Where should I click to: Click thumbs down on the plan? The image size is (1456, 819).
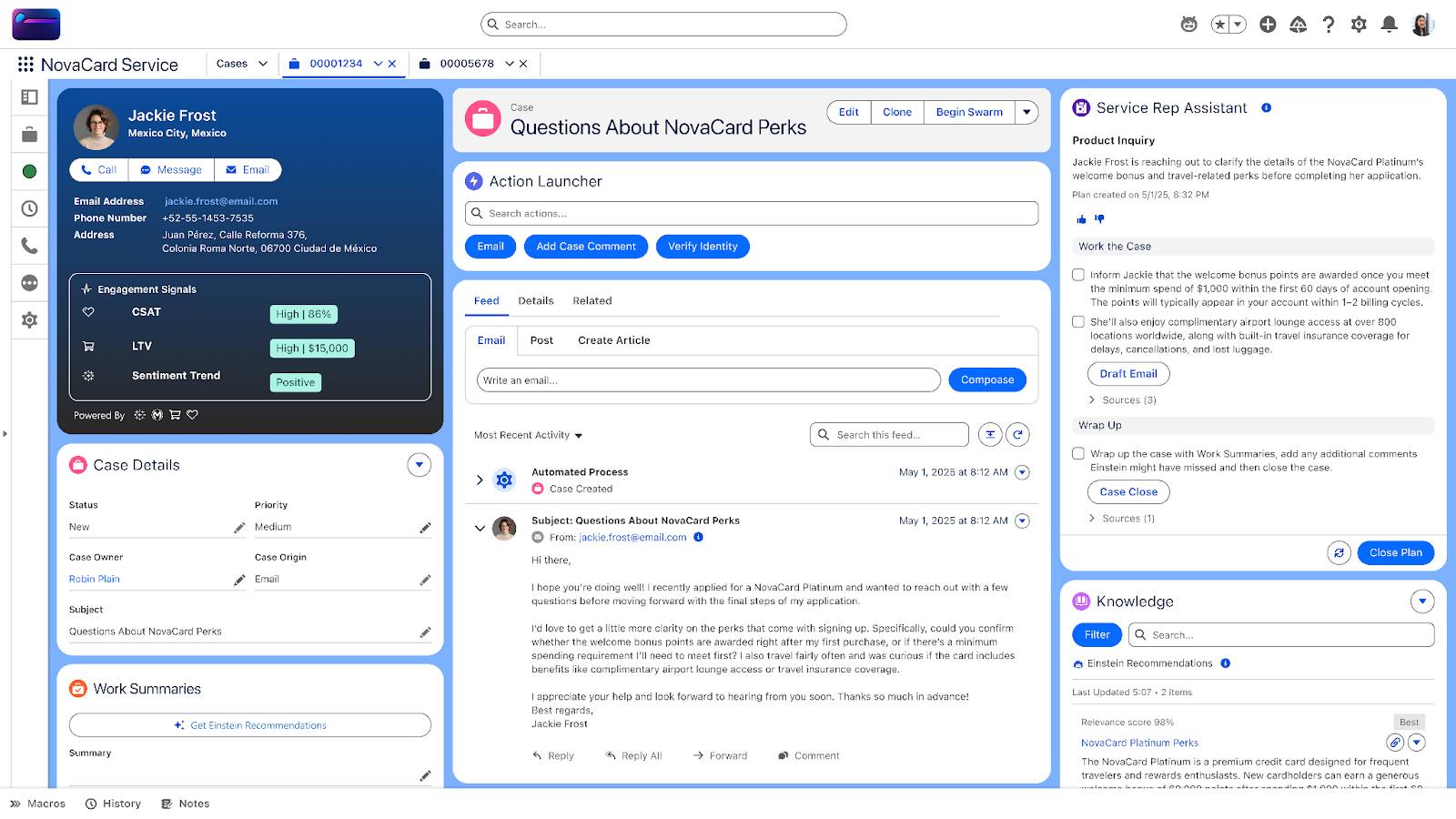1099,219
